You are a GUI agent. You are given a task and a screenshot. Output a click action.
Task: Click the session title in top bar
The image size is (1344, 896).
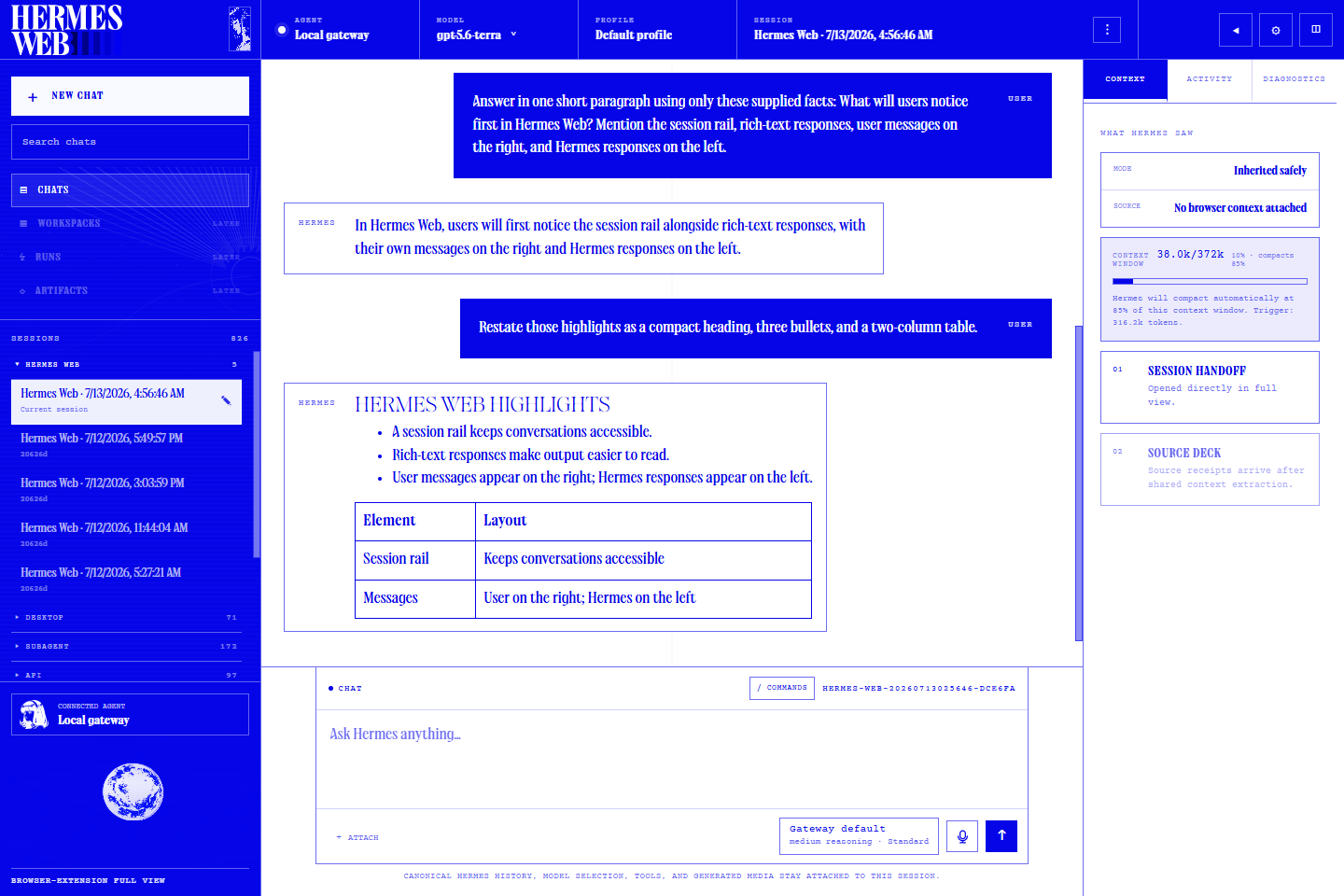843,35
